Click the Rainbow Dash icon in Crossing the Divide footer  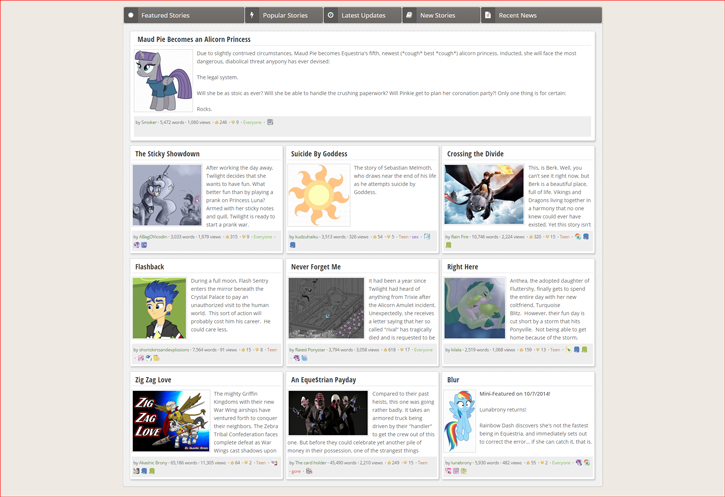click(578, 236)
